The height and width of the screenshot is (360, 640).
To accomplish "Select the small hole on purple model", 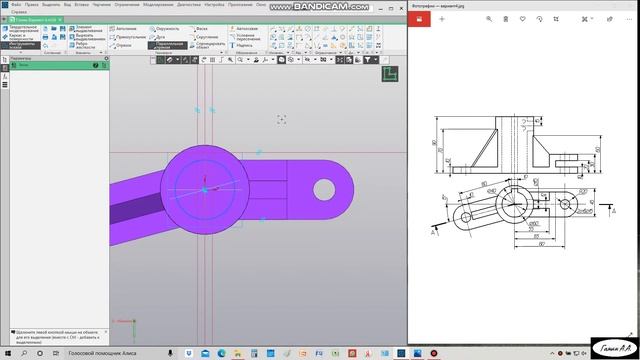I will 324,190.
